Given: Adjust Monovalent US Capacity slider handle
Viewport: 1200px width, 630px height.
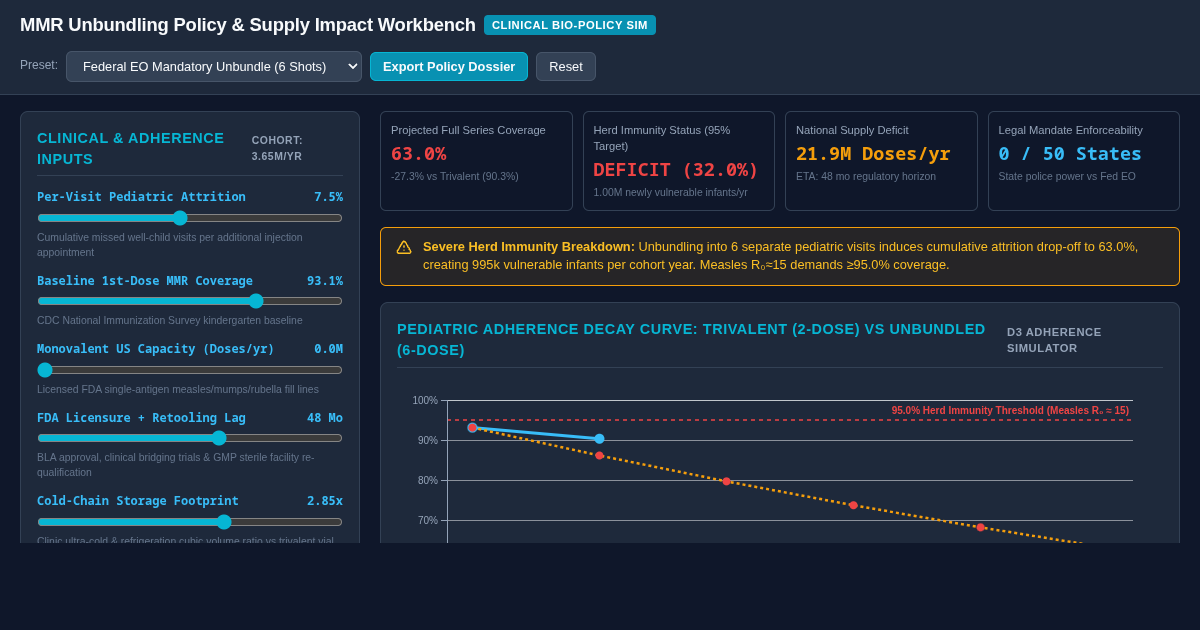Looking at the screenshot, I should 45,370.
